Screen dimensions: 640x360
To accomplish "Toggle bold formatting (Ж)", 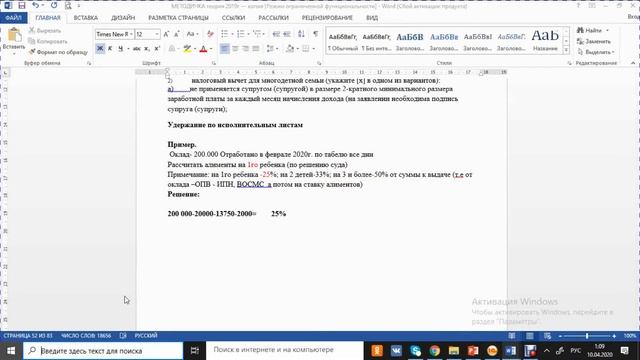I will pos(100,49).
